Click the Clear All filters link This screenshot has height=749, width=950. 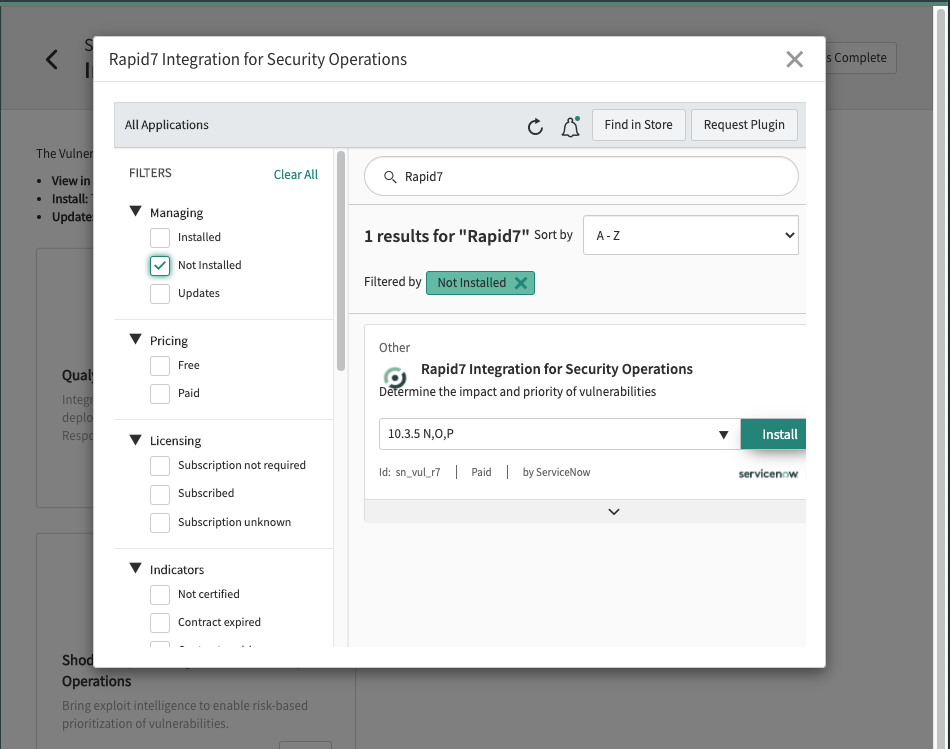(x=296, y=175)
